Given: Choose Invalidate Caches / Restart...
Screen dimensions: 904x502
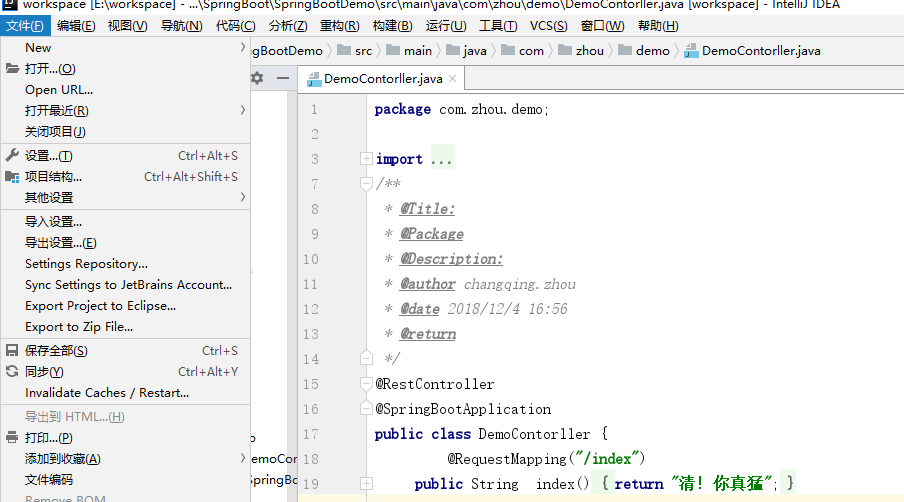Looking at the screenshot, I should click(126, 392).
